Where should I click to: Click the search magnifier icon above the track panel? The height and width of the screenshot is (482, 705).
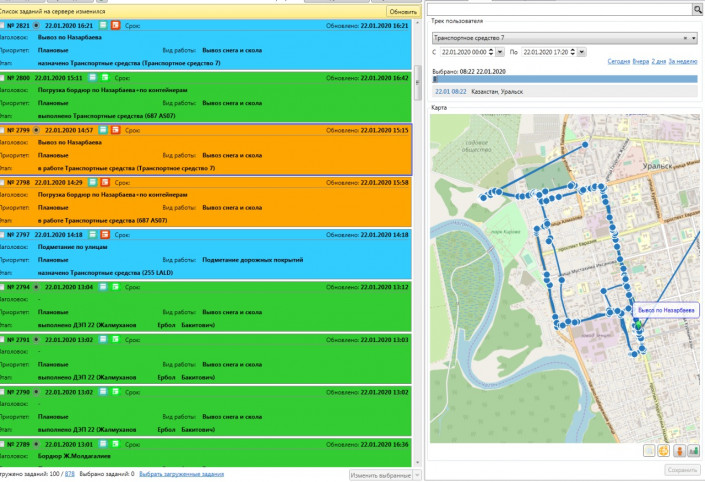click(x=697, y=9)
